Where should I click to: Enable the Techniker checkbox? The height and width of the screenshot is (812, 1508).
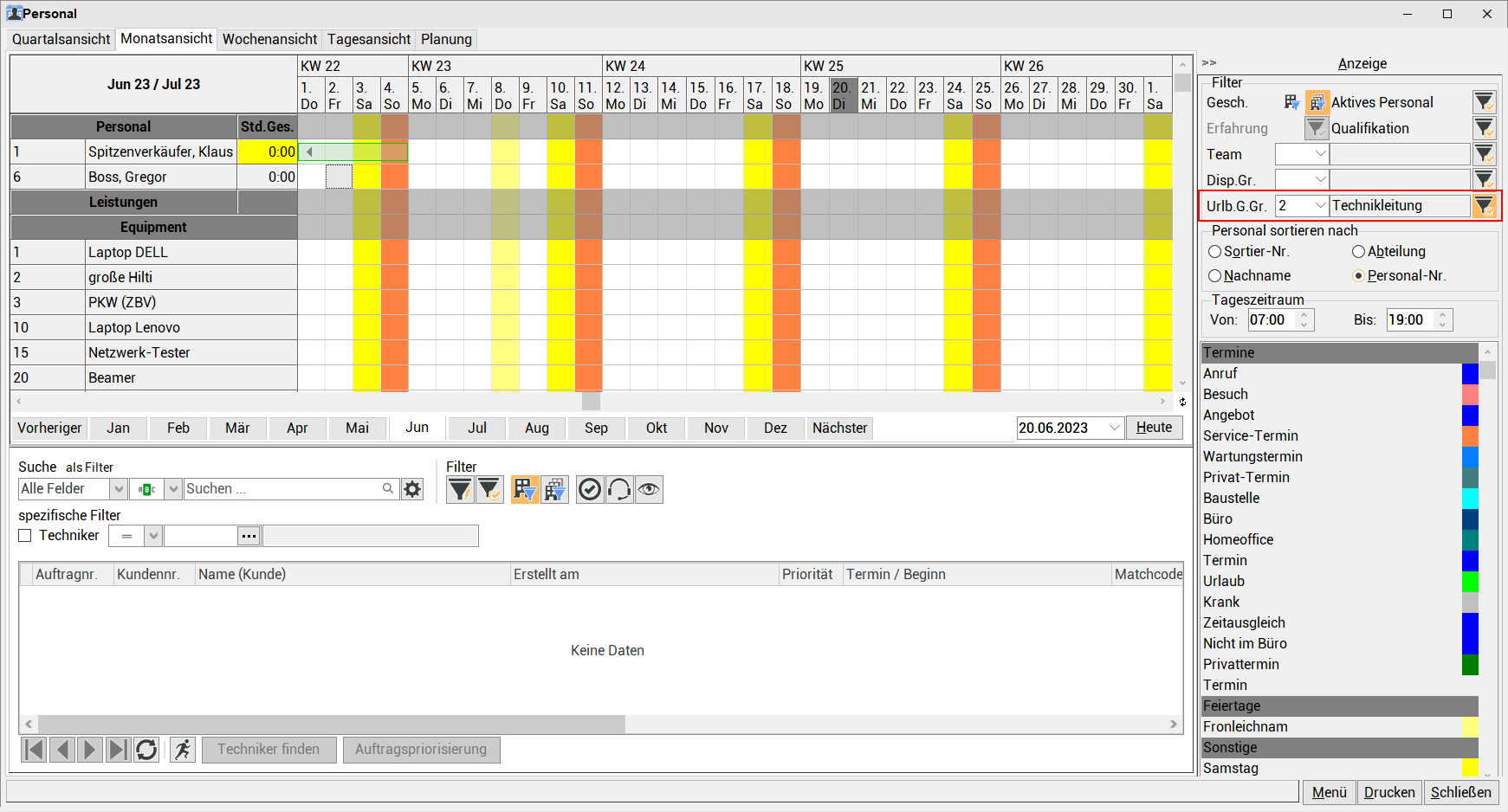pos(25,536)
